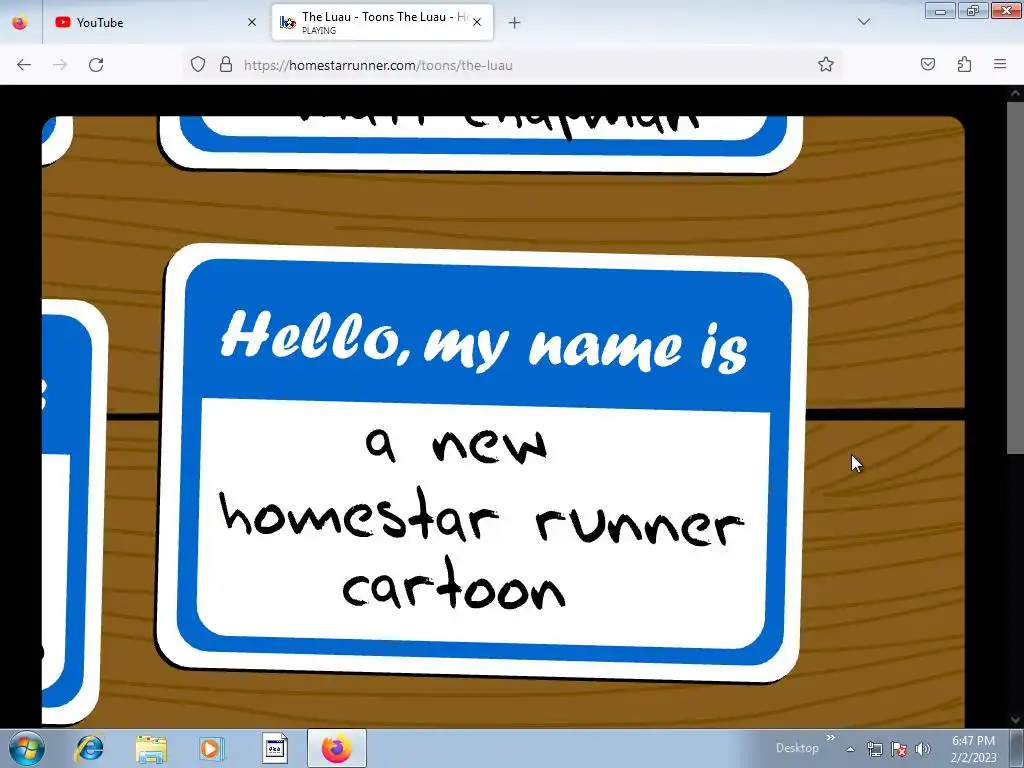
Task: Open the tracking protection shield icon
Action: tap(198, 64)
